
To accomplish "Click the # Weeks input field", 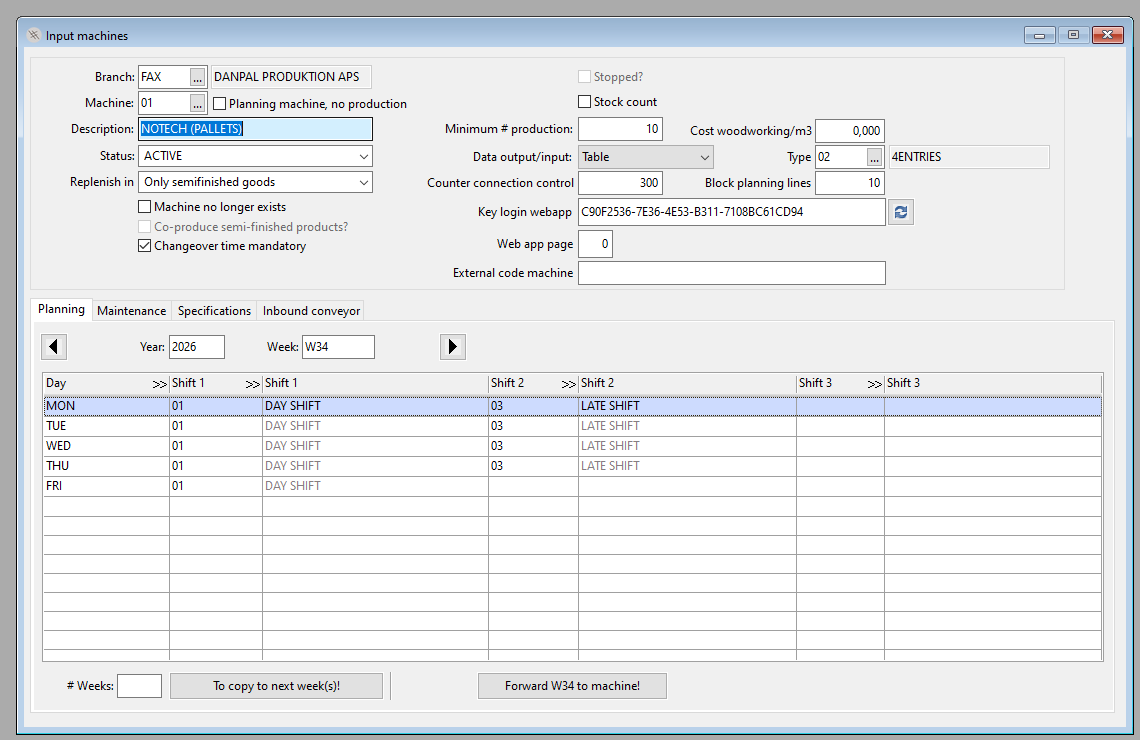I will [140, 686].
